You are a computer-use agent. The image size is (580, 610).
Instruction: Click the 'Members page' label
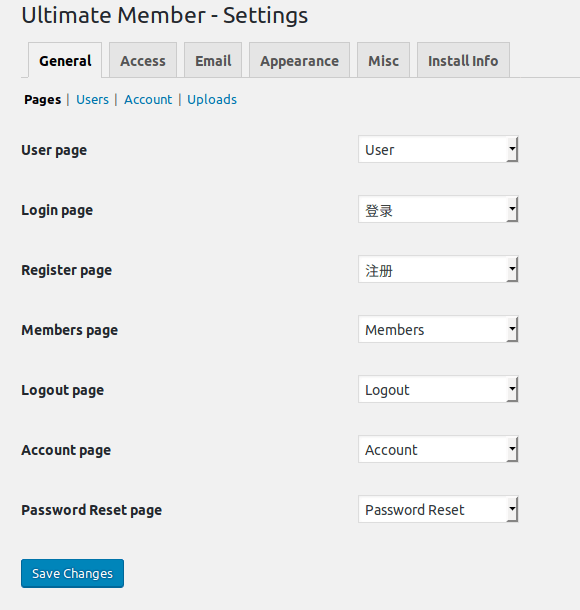(70, 330)
